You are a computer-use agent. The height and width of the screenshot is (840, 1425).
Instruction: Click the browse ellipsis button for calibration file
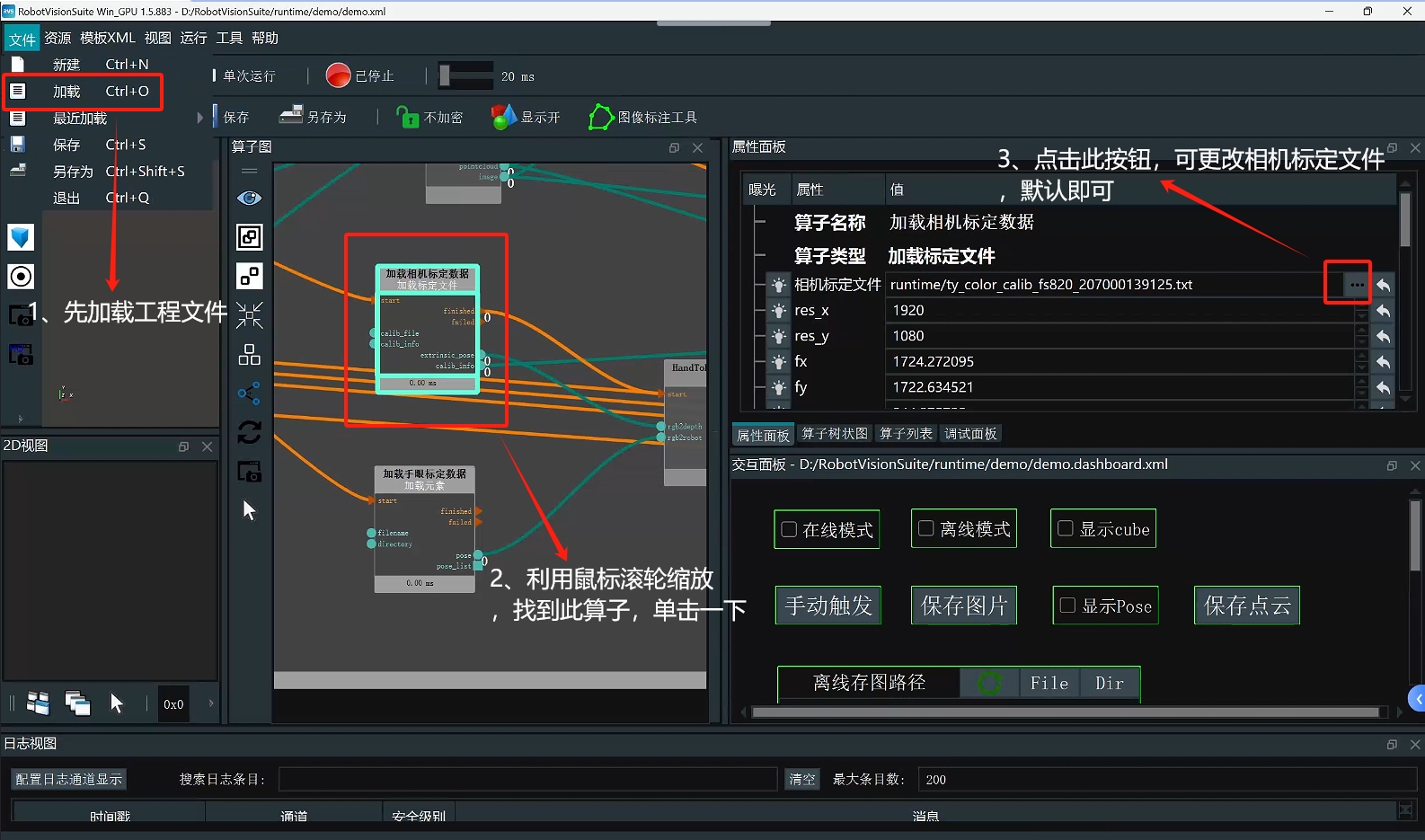[1356, 285]
